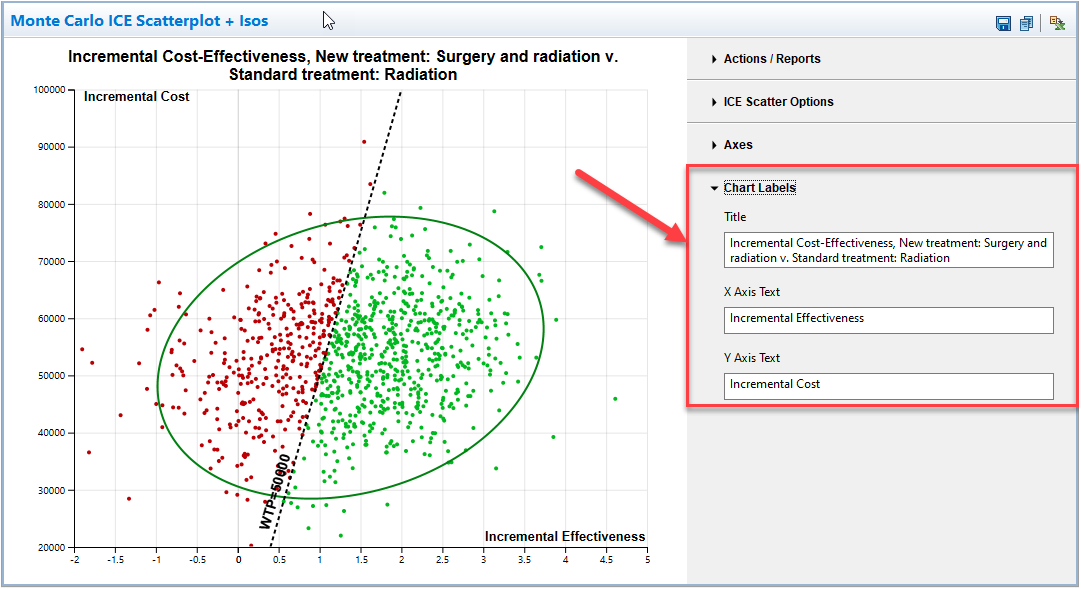The image size is (1081, 589).
Task: Collapse the Chart Labels section
Action: pyautogui.click(x=759, y=188)
